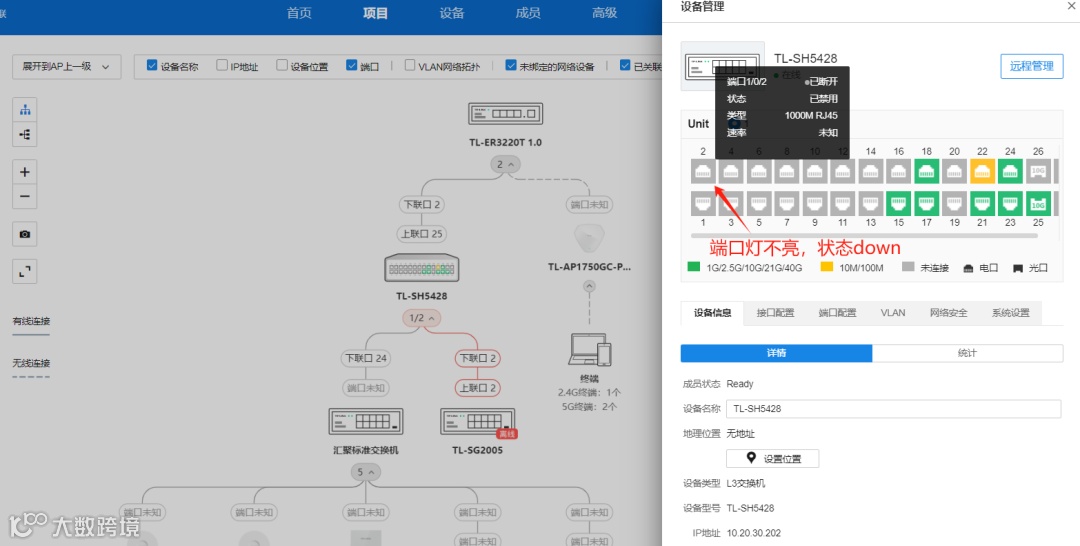The width and height of the screenshot is (1080, 546).
Task: Select the 汇聚标准交换机 switch icon
Action: [x=366, y=421]
